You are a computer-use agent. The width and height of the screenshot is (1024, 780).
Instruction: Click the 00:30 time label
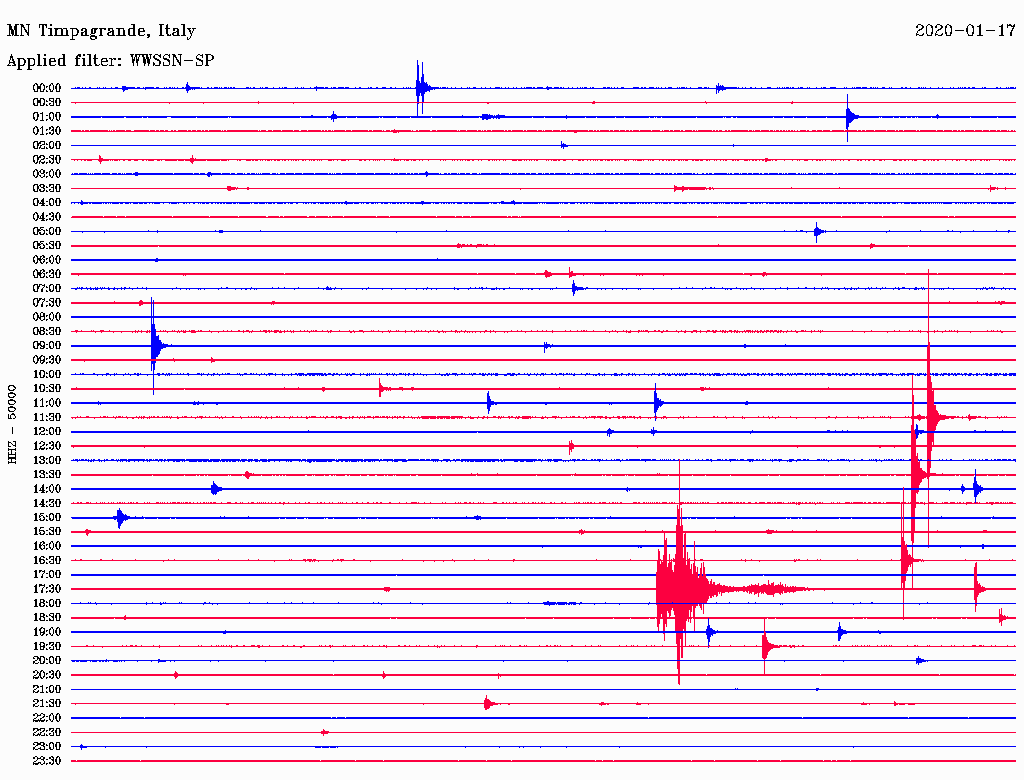click(47, 103)
